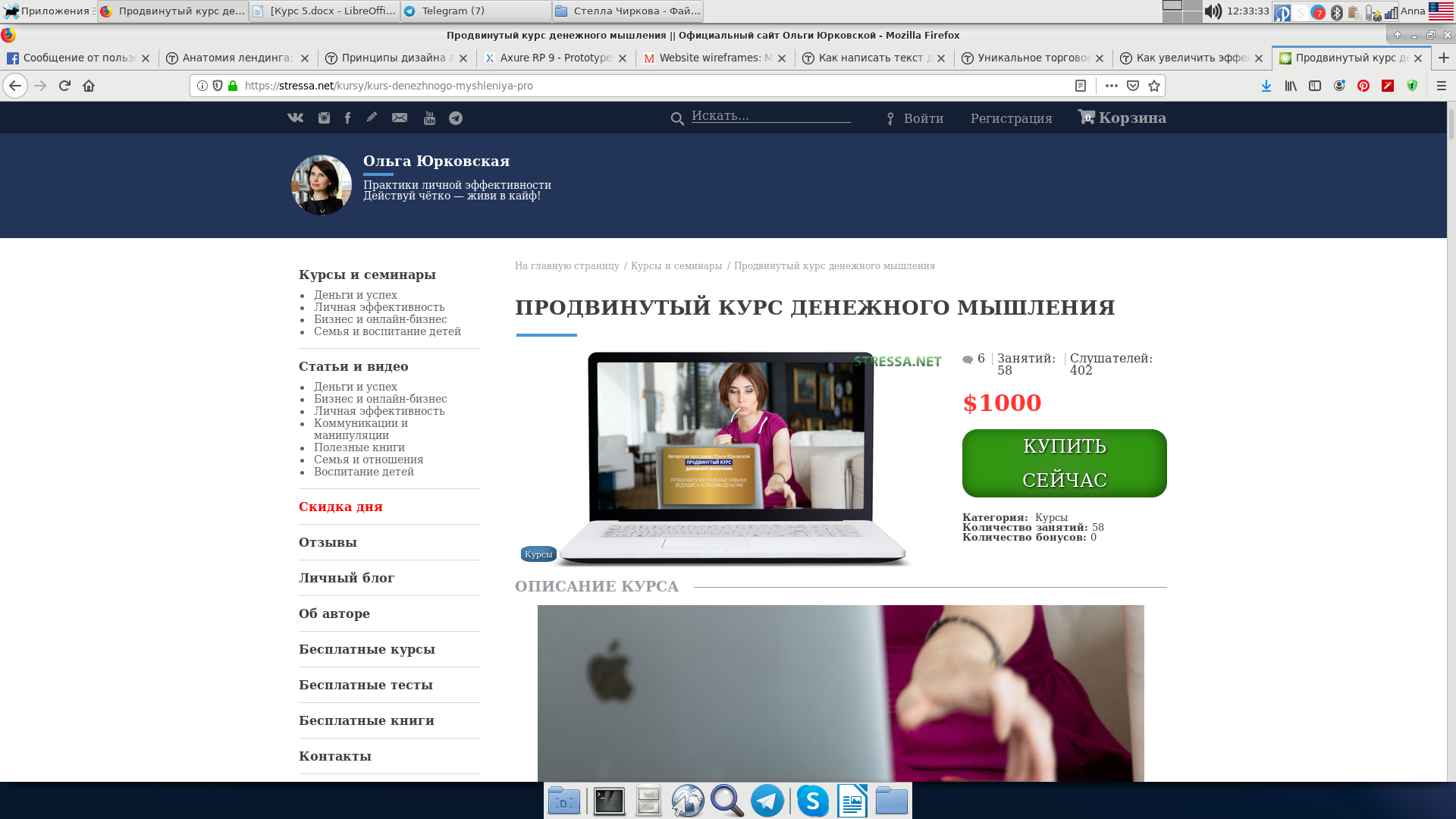Click the Instagram icon in header
Viewport: 1456px width, 819px height.
tap(324, 118)
